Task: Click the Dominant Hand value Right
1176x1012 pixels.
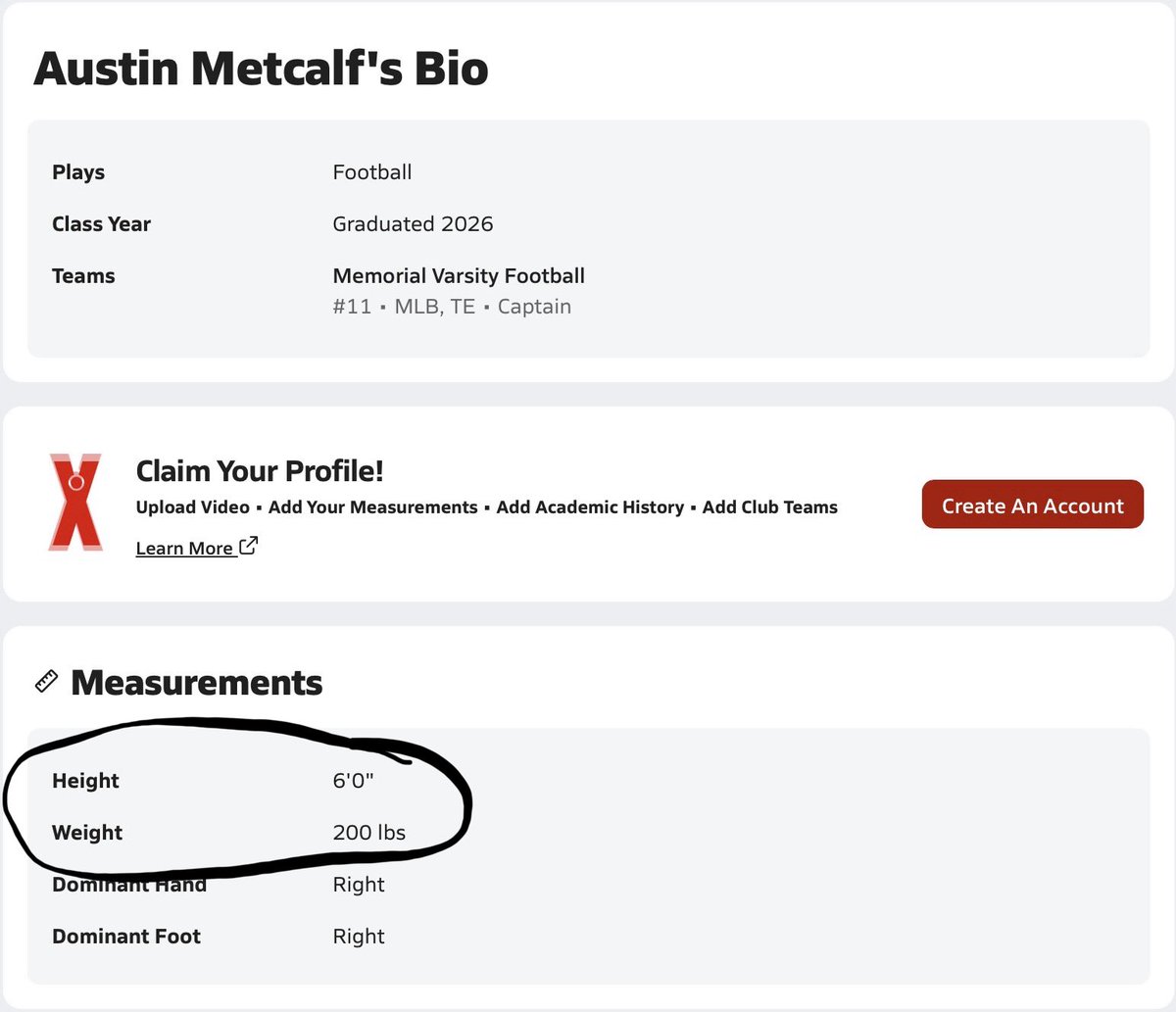Action: click(x=359, y=885)
